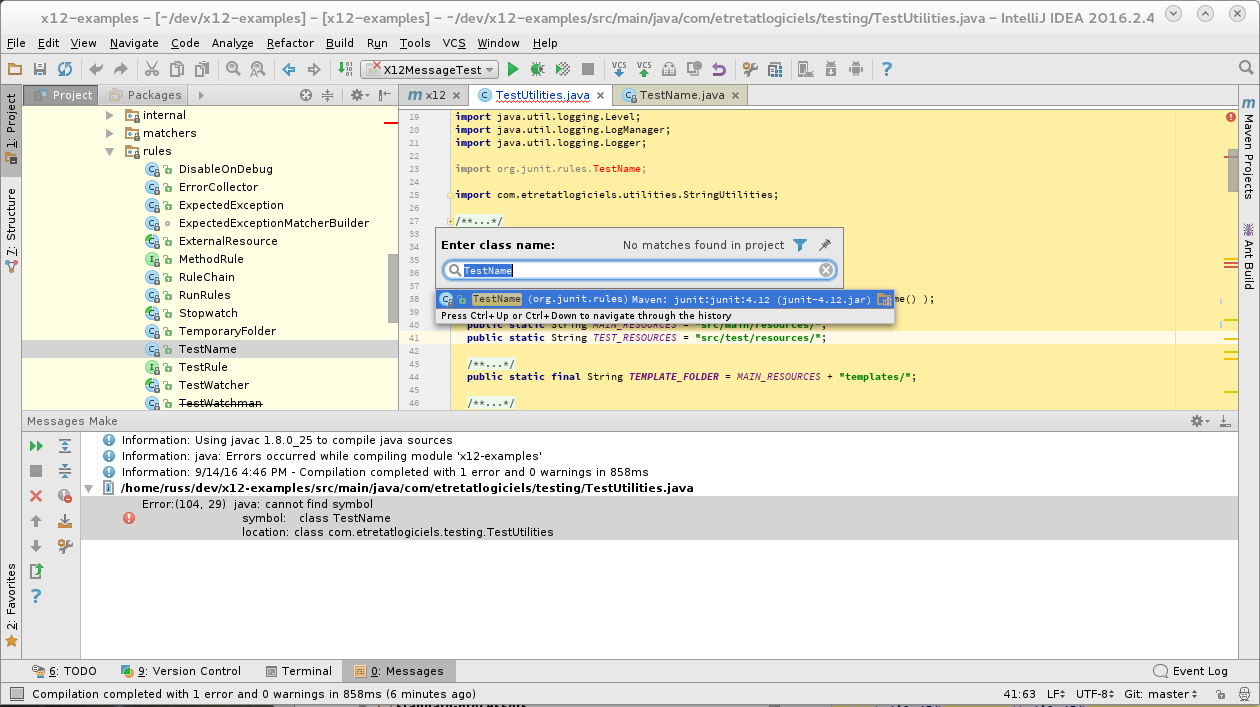Click the Search Everywhere magnifier at top right
The image size is (1260, 707).
point(1245,68)
